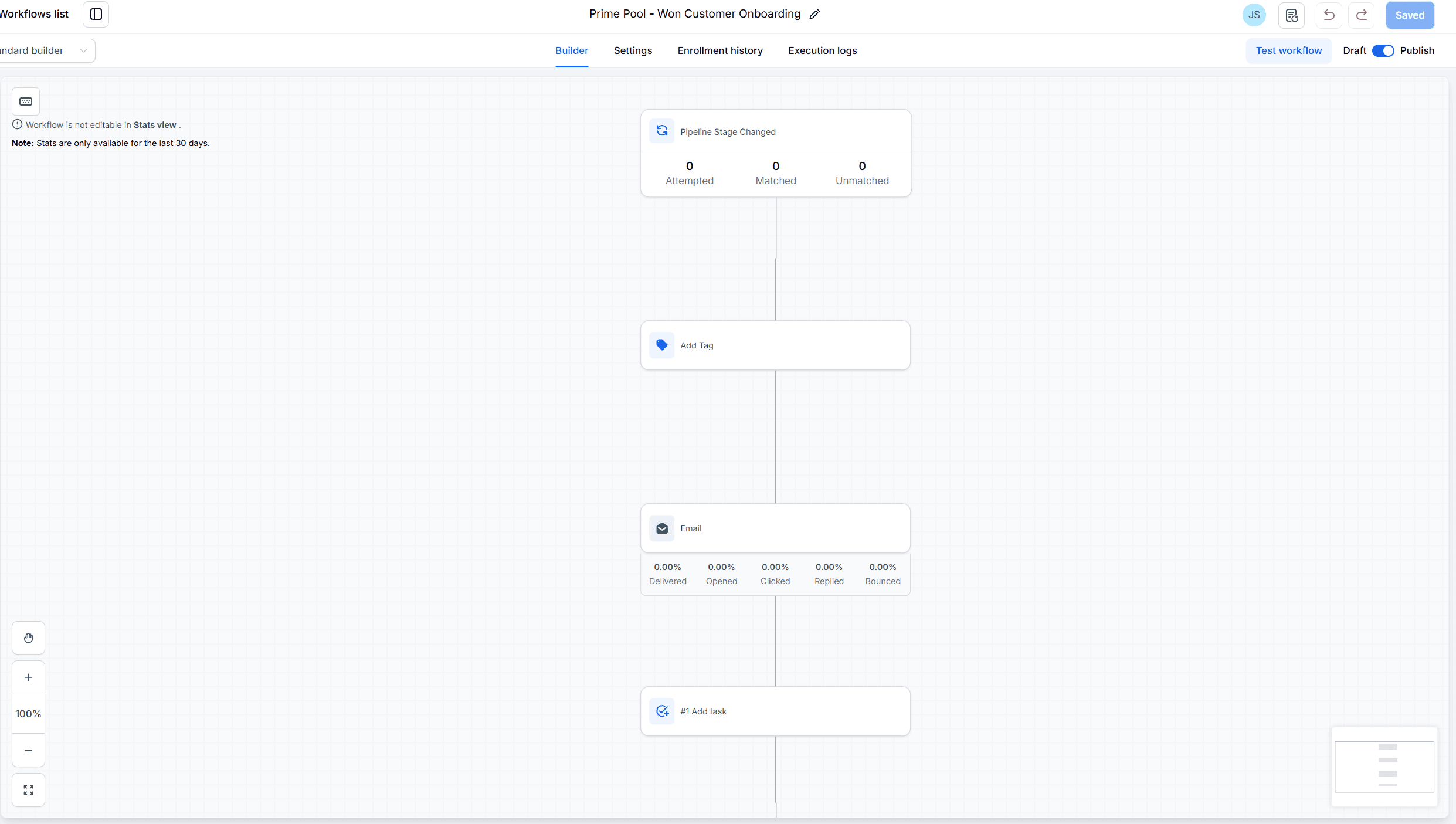Screen dimensions: 1456x824
Task: Click the pencil icon to rename workflow
Action: tap(814, 15)
